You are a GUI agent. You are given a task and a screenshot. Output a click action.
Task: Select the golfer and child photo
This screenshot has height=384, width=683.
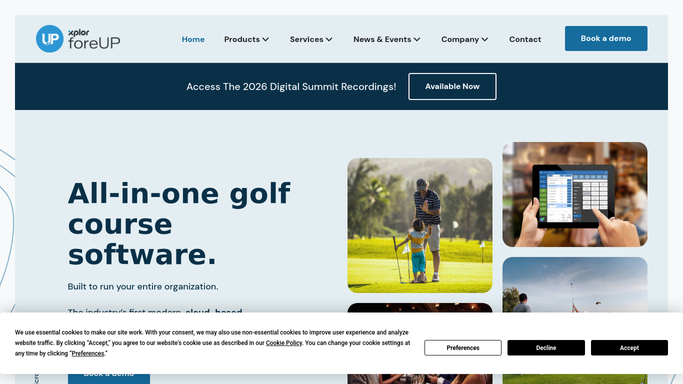(420, 226)
